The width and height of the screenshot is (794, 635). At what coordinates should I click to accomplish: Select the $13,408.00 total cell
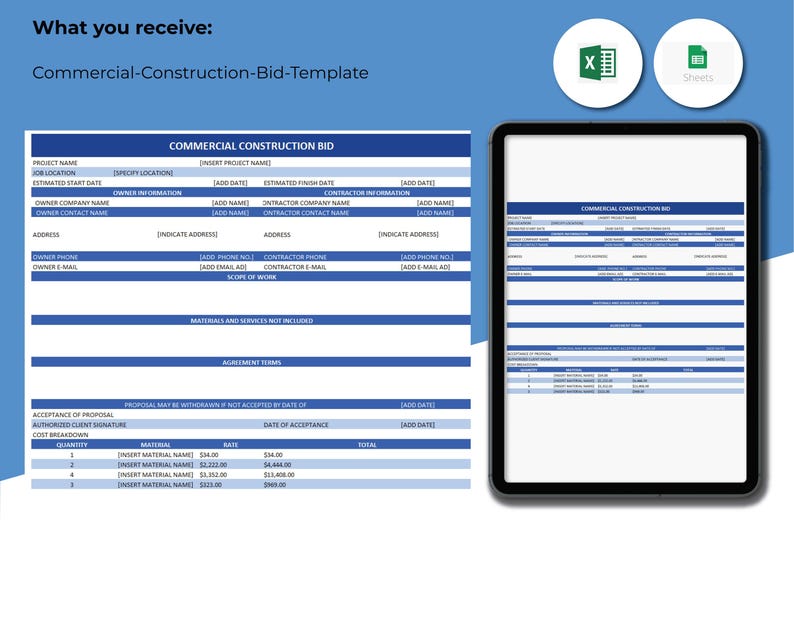pyautogui.click(x=279, y=475)
